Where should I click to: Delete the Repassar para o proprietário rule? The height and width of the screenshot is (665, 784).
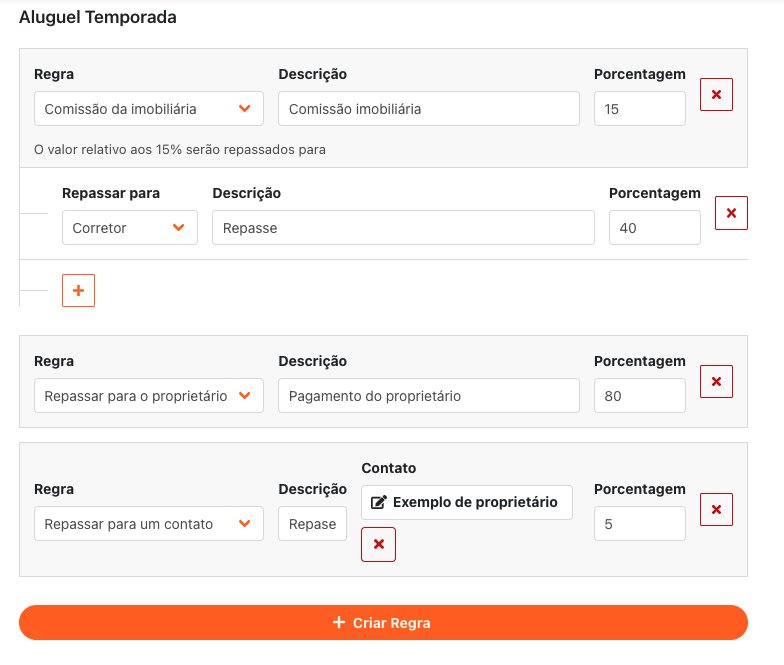[716, 381]
